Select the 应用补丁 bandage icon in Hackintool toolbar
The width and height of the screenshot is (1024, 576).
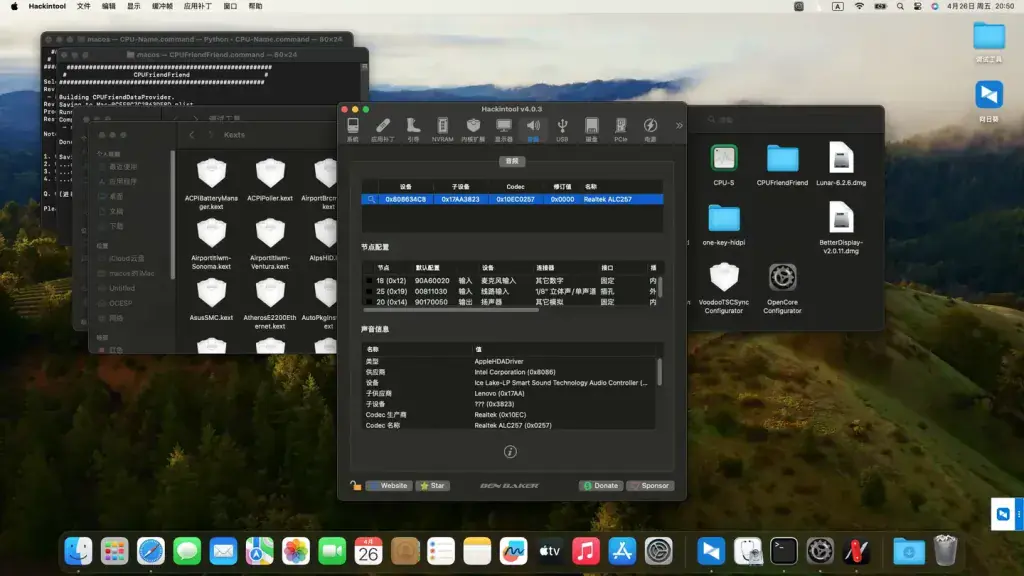(x=383, y=129)
